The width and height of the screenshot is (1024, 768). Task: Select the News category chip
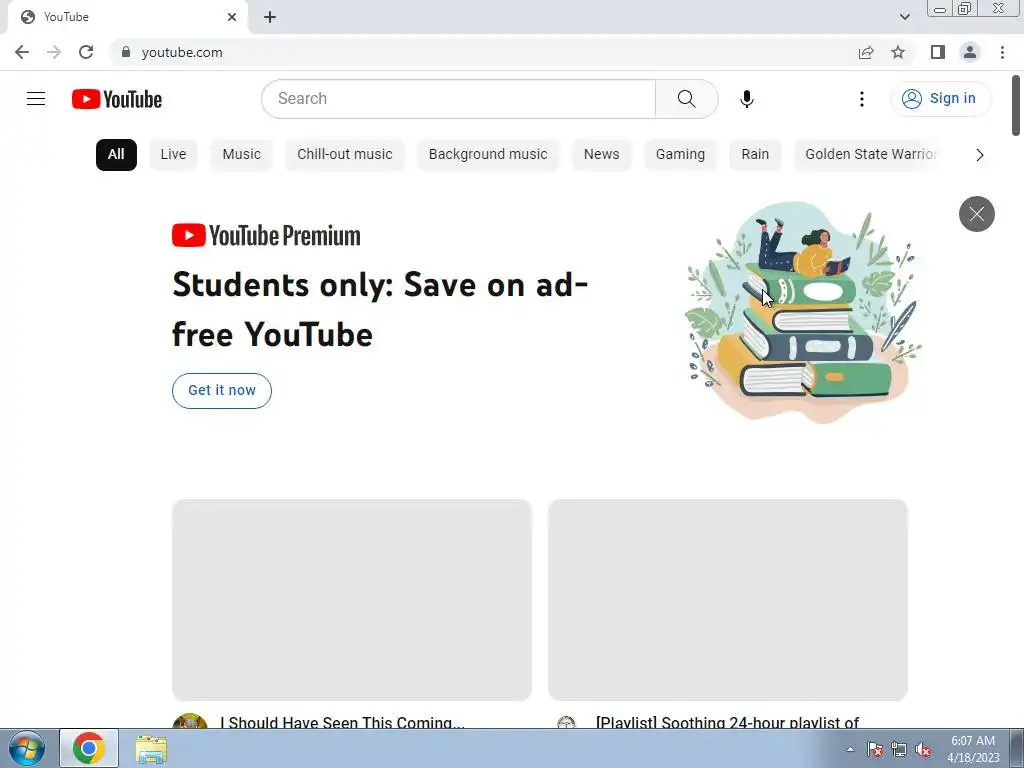coord(601,155)
